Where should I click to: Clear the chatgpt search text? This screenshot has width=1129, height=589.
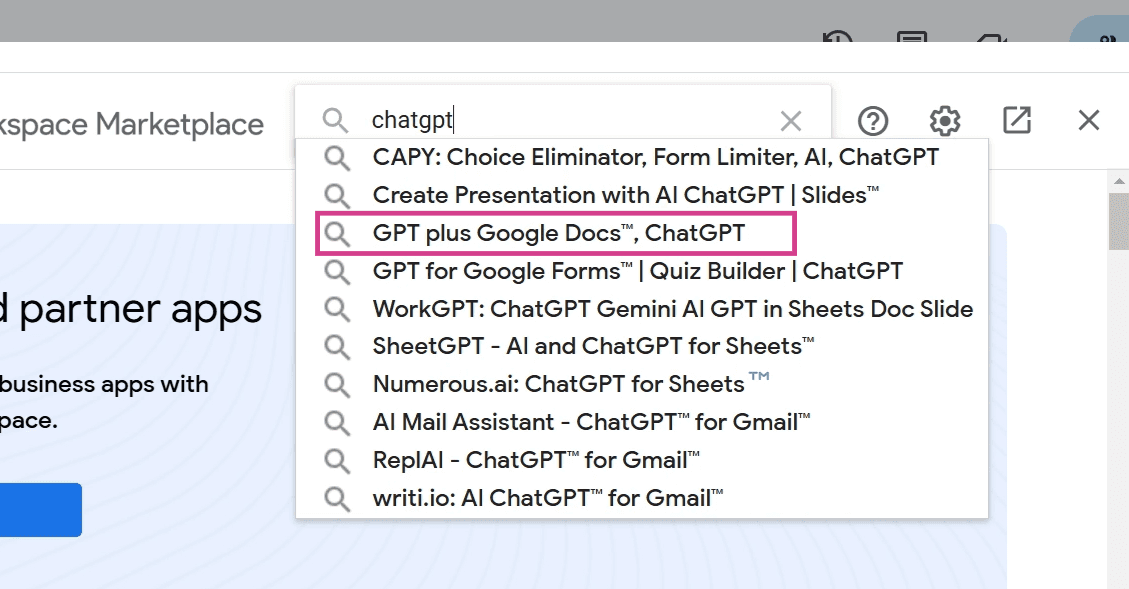(791, 121)
